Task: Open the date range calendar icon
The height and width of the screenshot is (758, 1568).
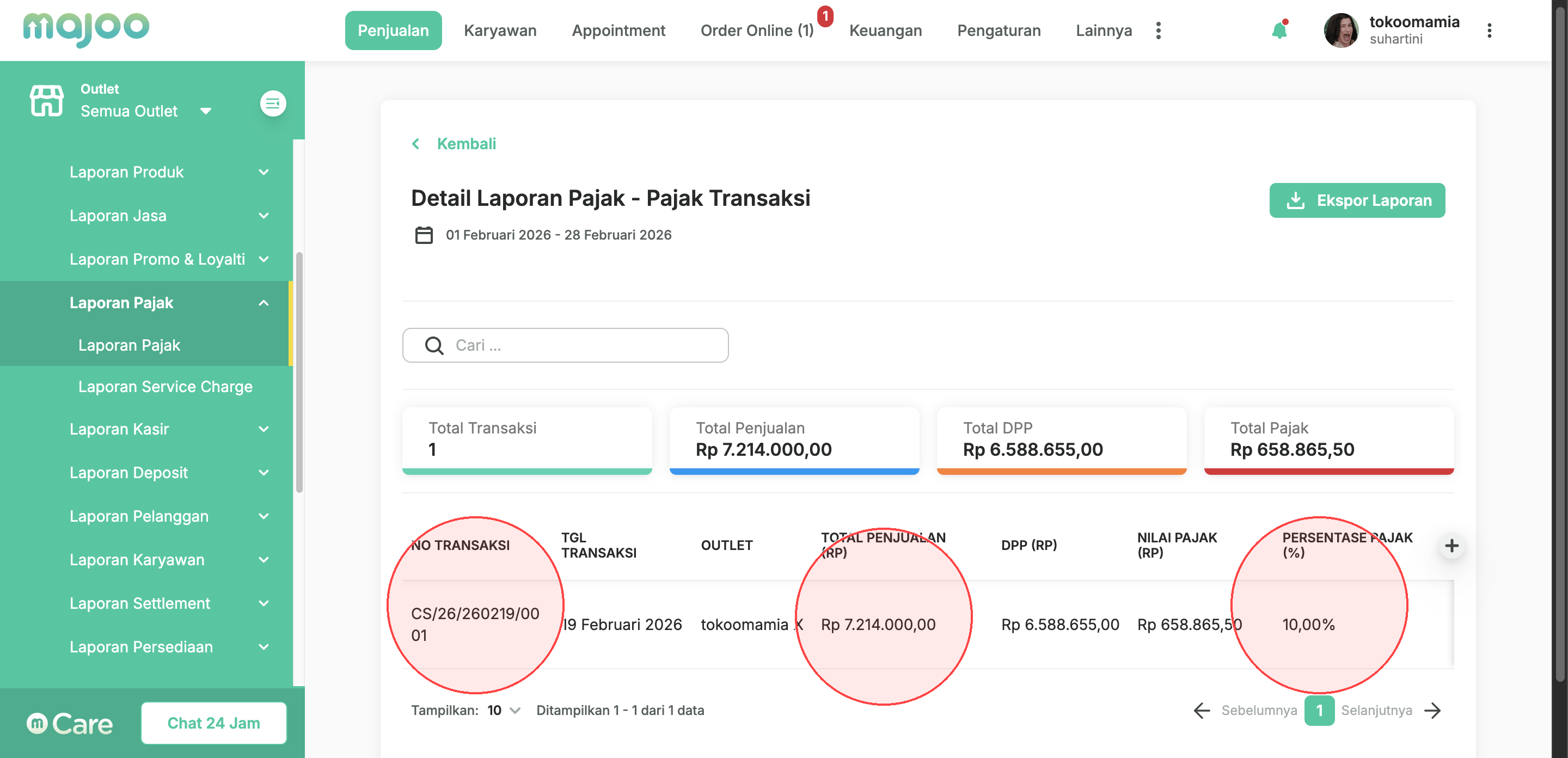Action: (x=424, y=235)
